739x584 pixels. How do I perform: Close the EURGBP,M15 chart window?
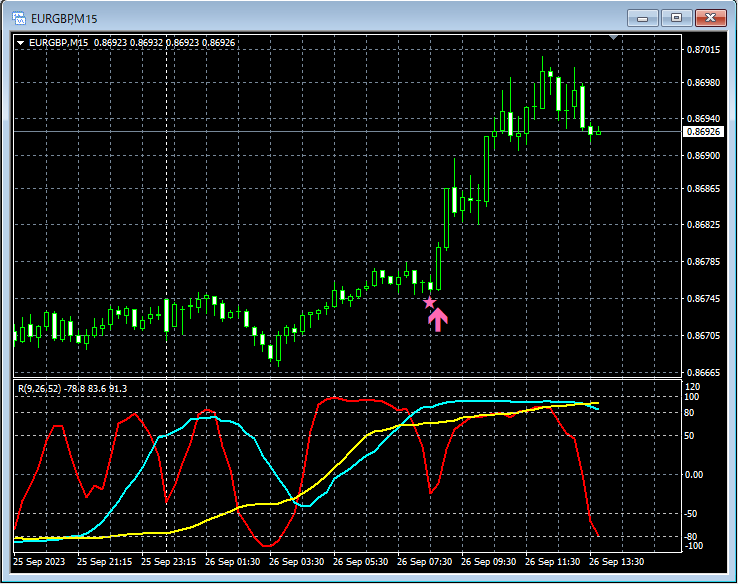point(711,18)
